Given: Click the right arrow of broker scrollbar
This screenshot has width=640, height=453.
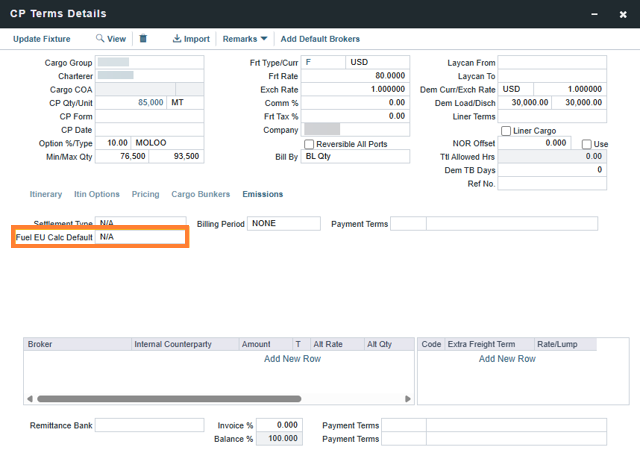Looking at the screenshot, I should point(408,399).
